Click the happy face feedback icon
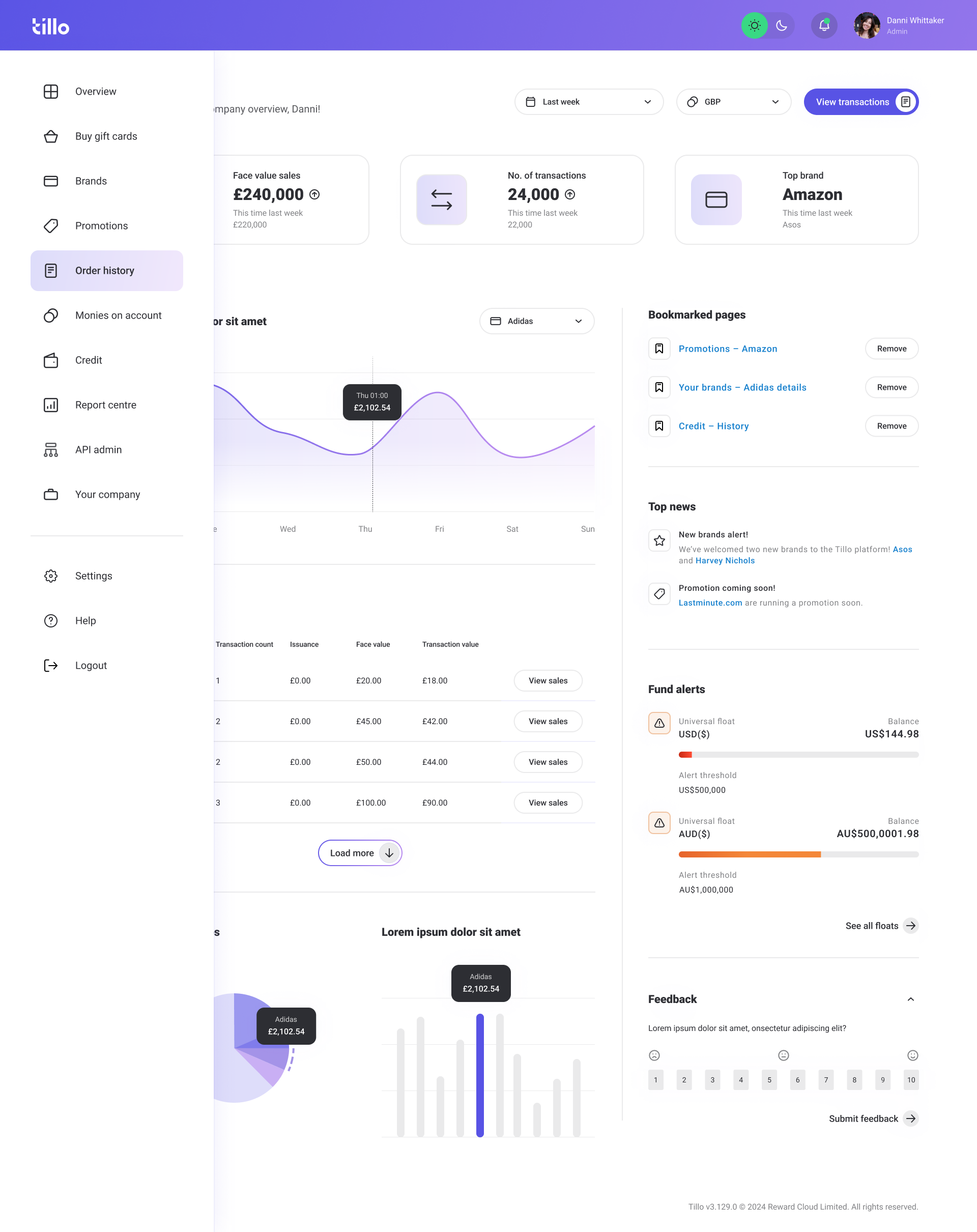977x1232 pixels. tap(912, 1055)
